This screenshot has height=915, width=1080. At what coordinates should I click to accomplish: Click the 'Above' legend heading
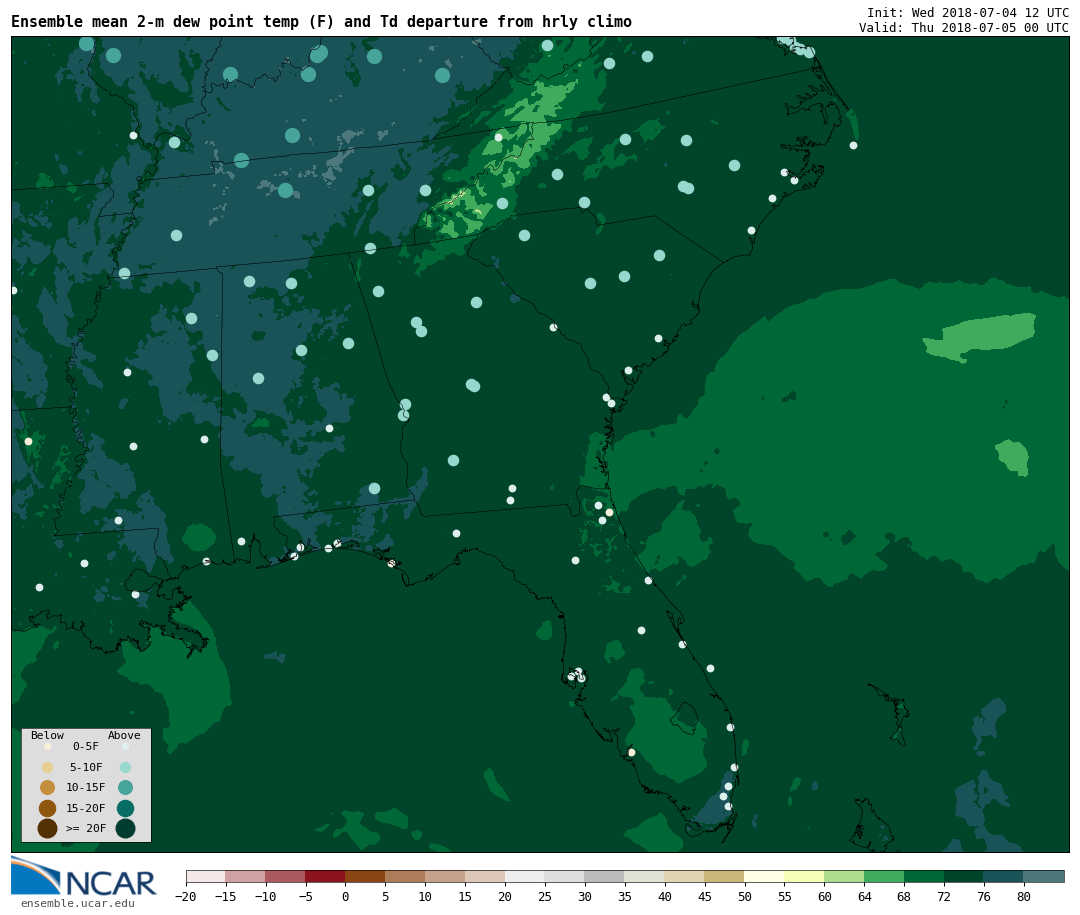(124, 735)
